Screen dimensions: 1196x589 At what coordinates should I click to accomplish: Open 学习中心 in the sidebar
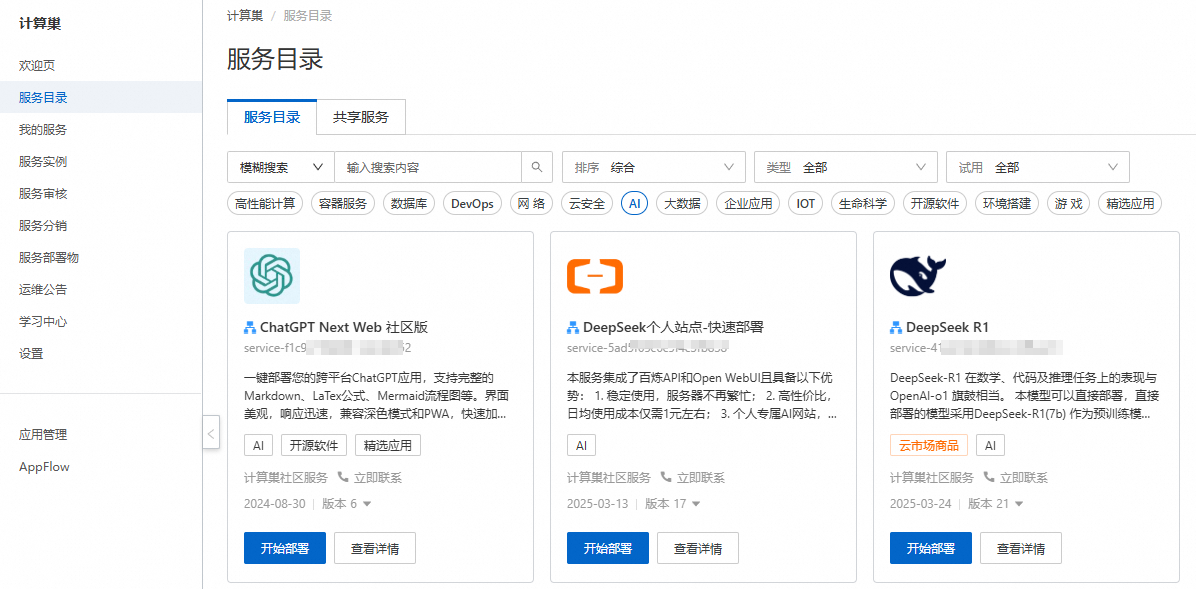(101, 322)
